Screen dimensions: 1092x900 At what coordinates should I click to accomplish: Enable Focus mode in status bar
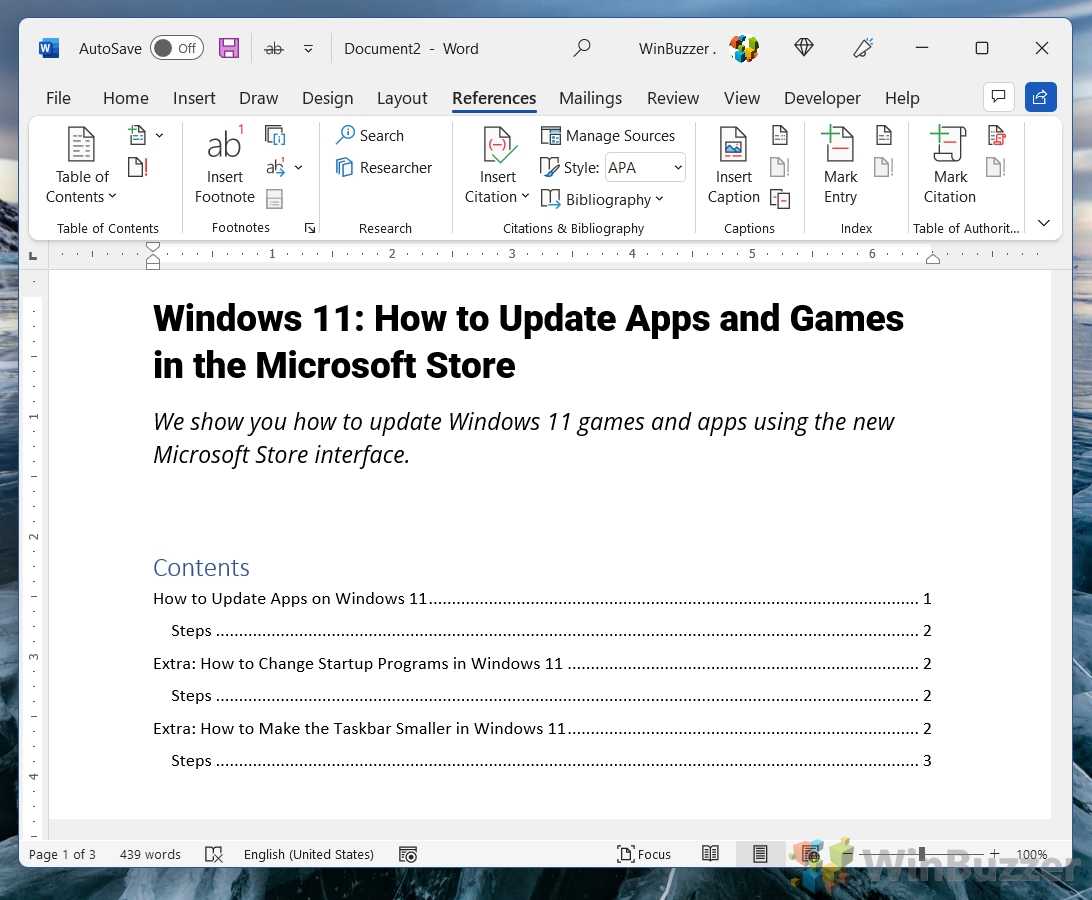point(644,854)
